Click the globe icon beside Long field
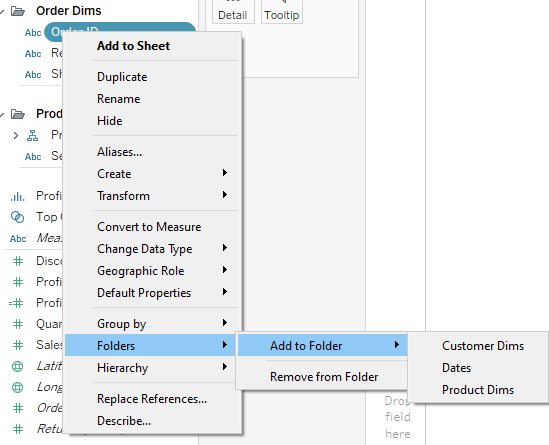The width and height of the screenshot is (549, 445). click(18, 387)
